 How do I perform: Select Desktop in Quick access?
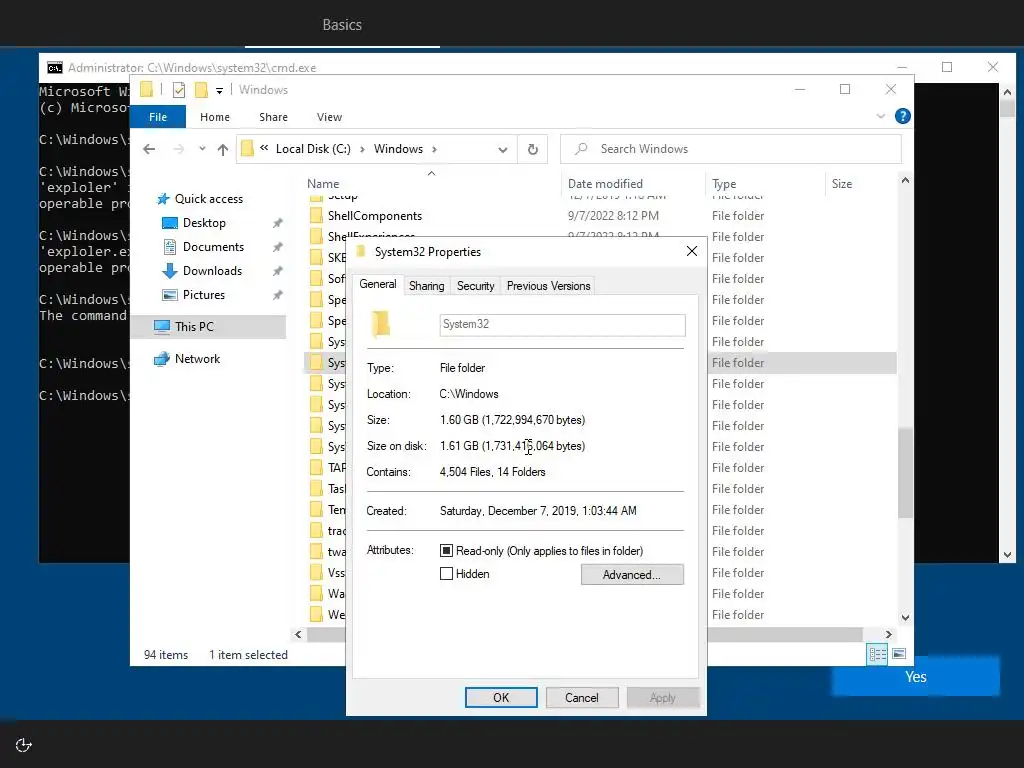(204, 223)
